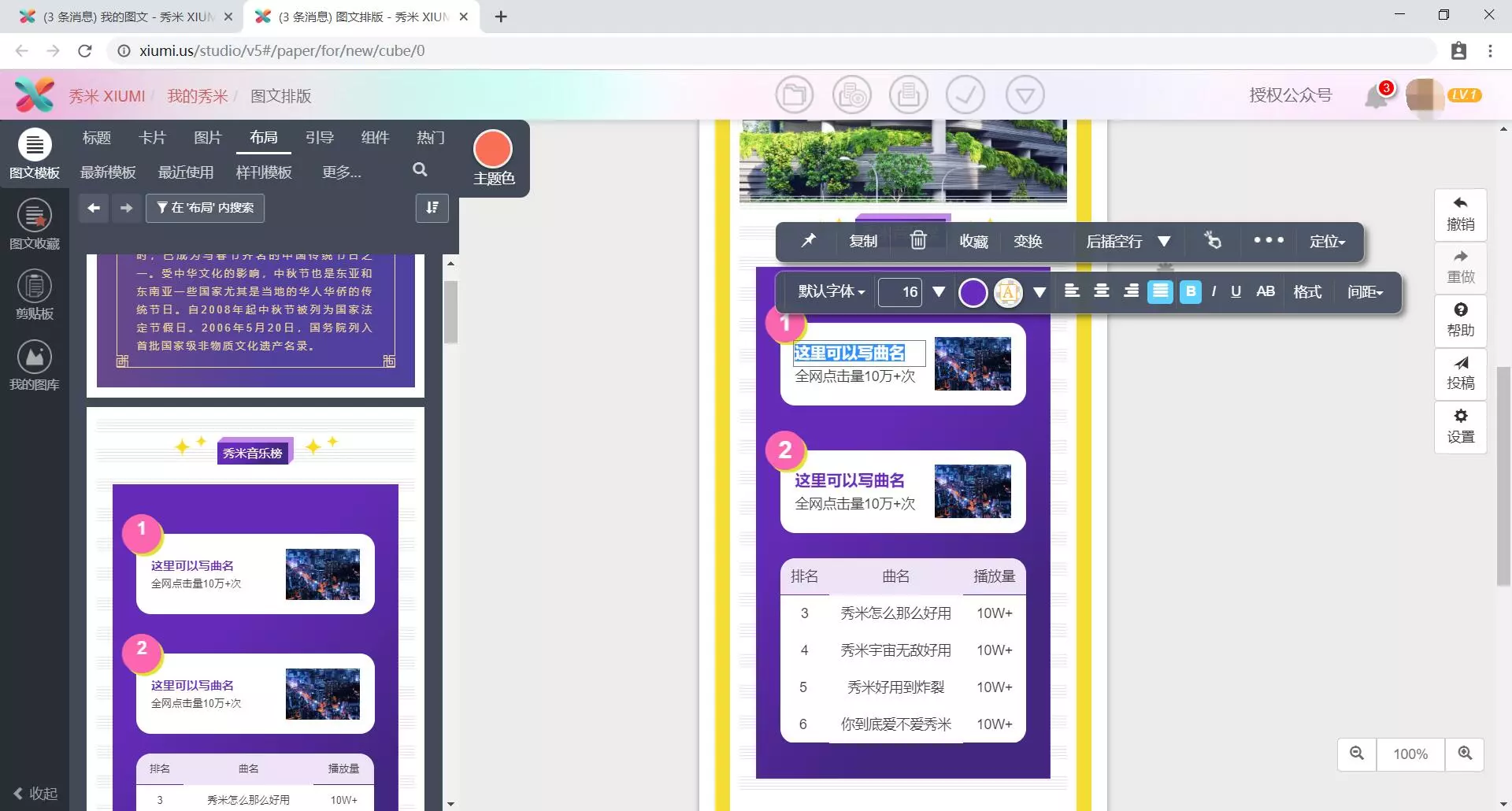Click the 变换 transform button
Viewport: 1512px width, 811px height.
pos(1028,241)
